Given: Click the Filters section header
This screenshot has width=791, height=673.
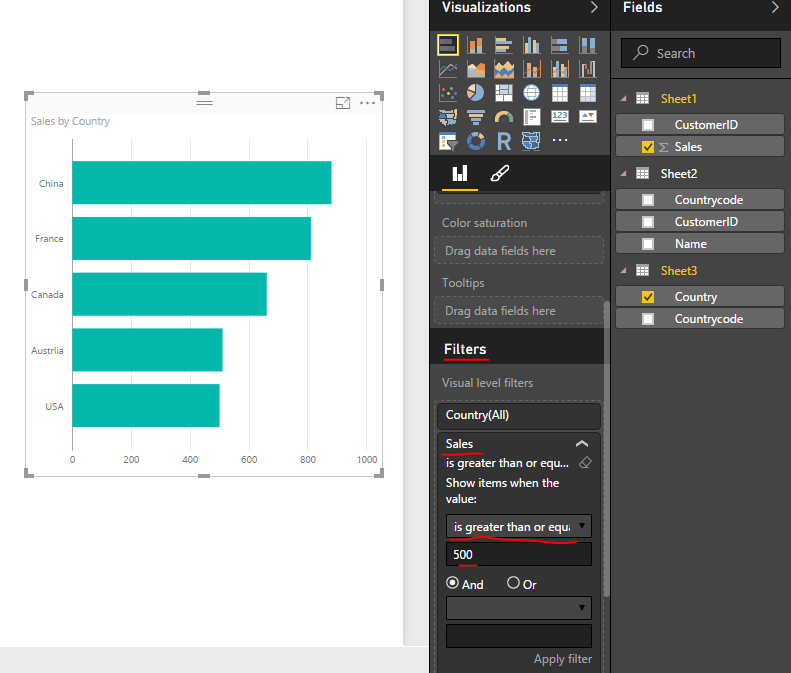Looking at the screenshot, I should pos(465,349).
